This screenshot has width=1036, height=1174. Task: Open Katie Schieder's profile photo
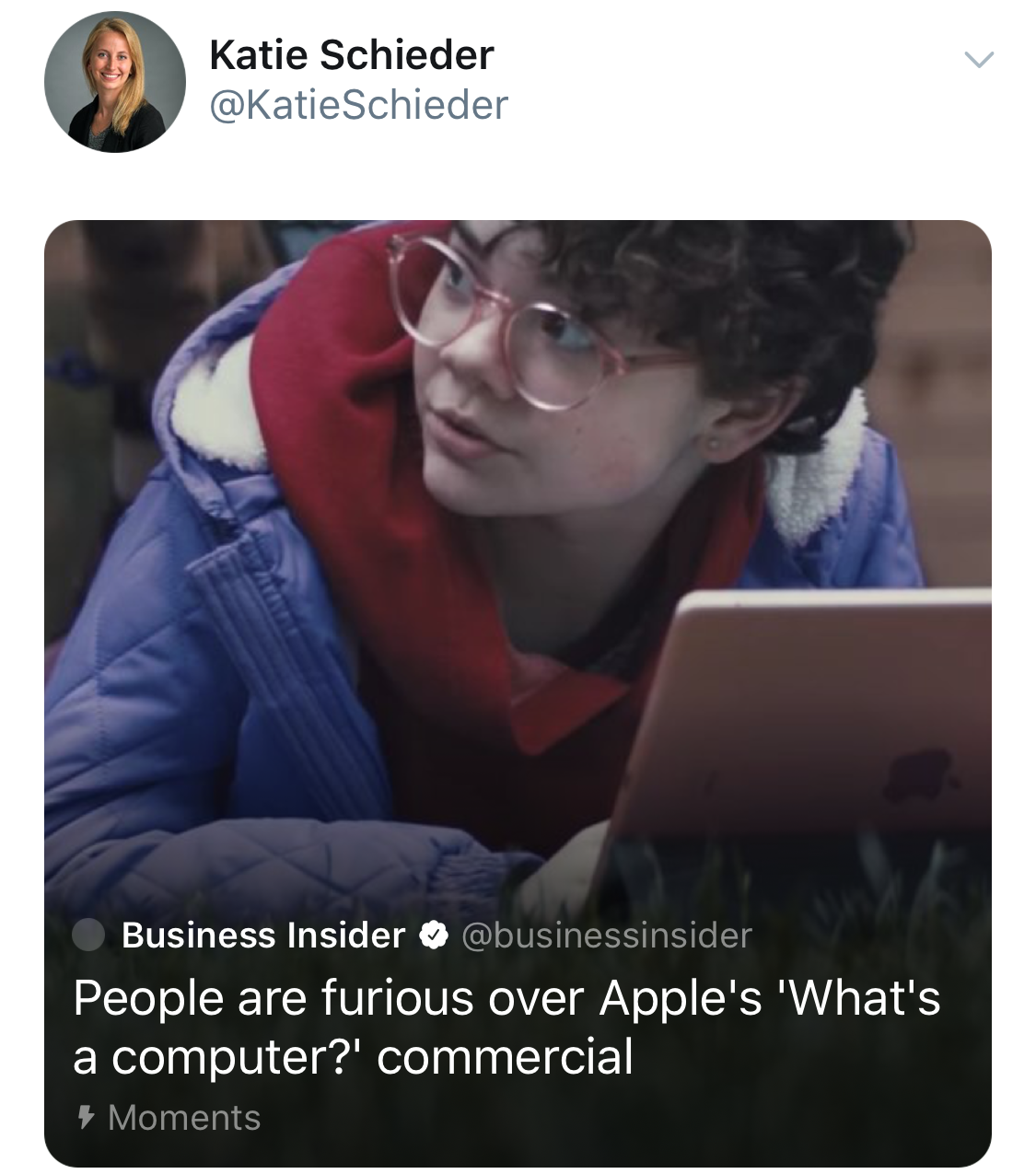point(114,83)
